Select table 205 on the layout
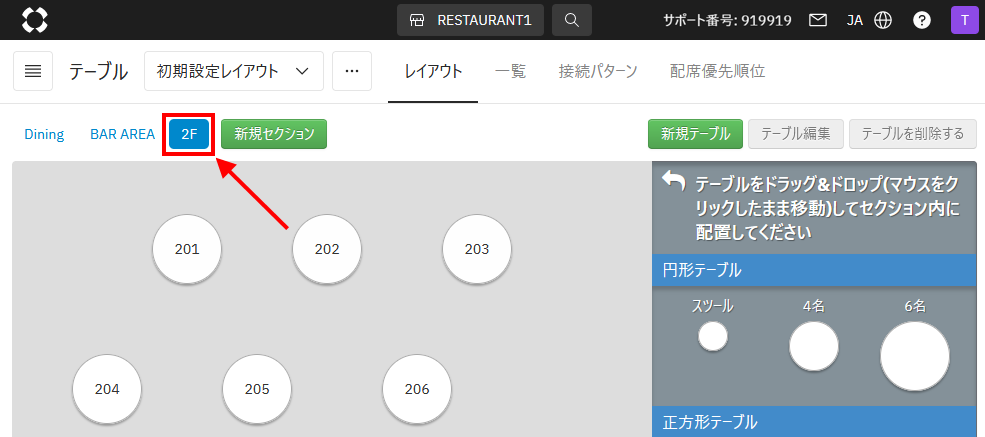985x437 pixels. (x=257, y=389)
